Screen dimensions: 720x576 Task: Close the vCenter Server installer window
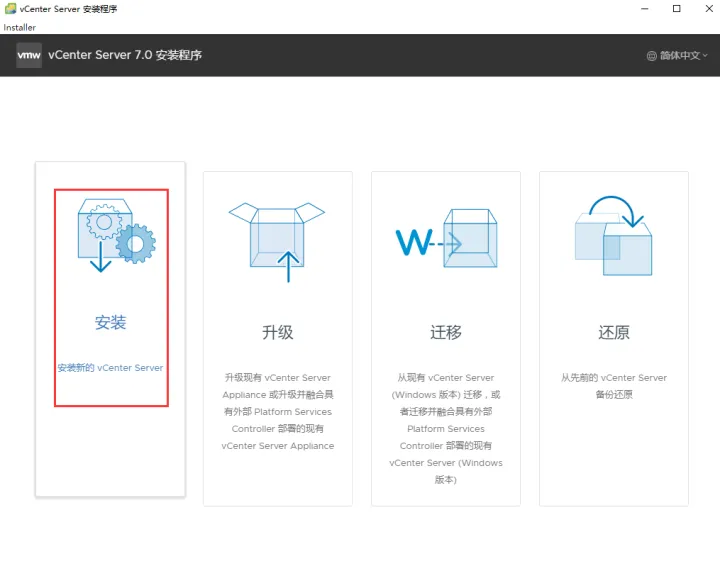click(x=709, y=9)
